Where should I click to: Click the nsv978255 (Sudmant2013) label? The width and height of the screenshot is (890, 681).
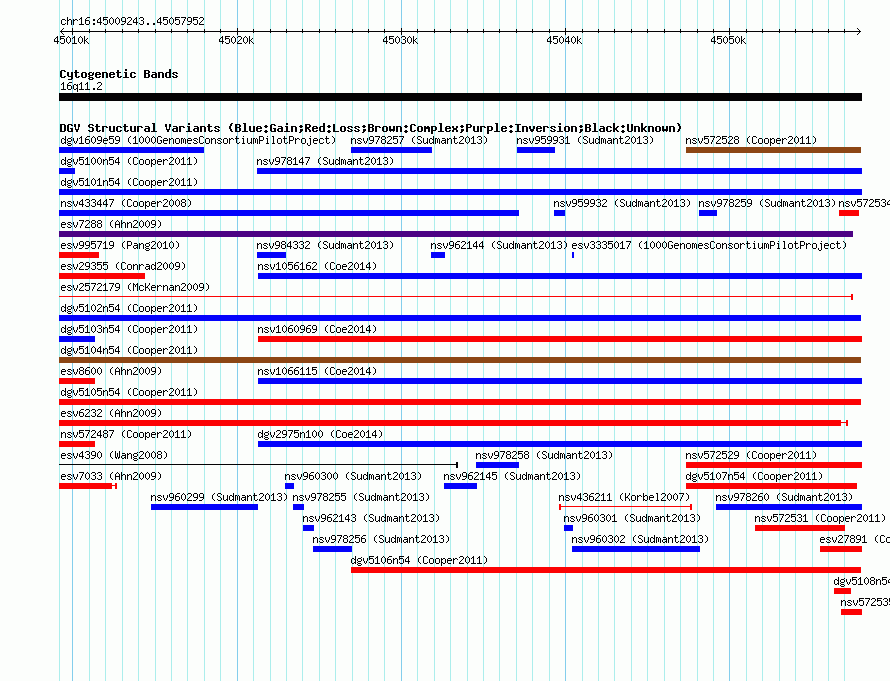pyautogui.click(x=361, y=497)
